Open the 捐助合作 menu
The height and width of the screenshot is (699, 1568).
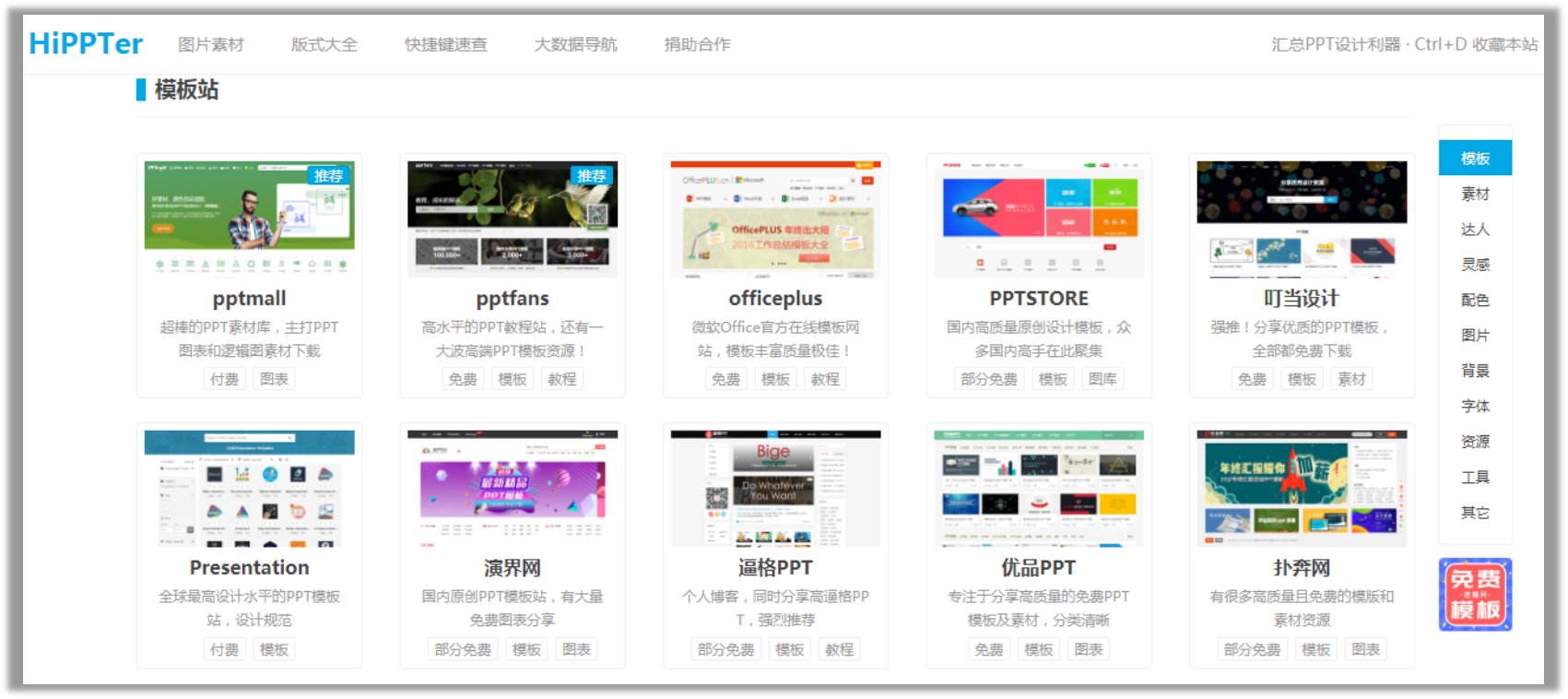pyautogui.click(x=698, y=44)
